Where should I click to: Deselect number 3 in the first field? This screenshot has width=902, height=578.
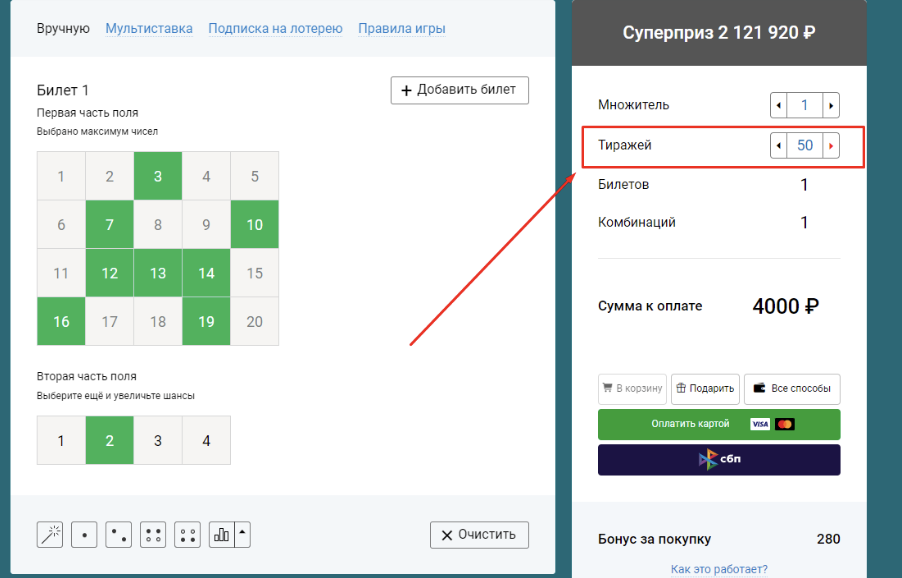pos(158,176)
